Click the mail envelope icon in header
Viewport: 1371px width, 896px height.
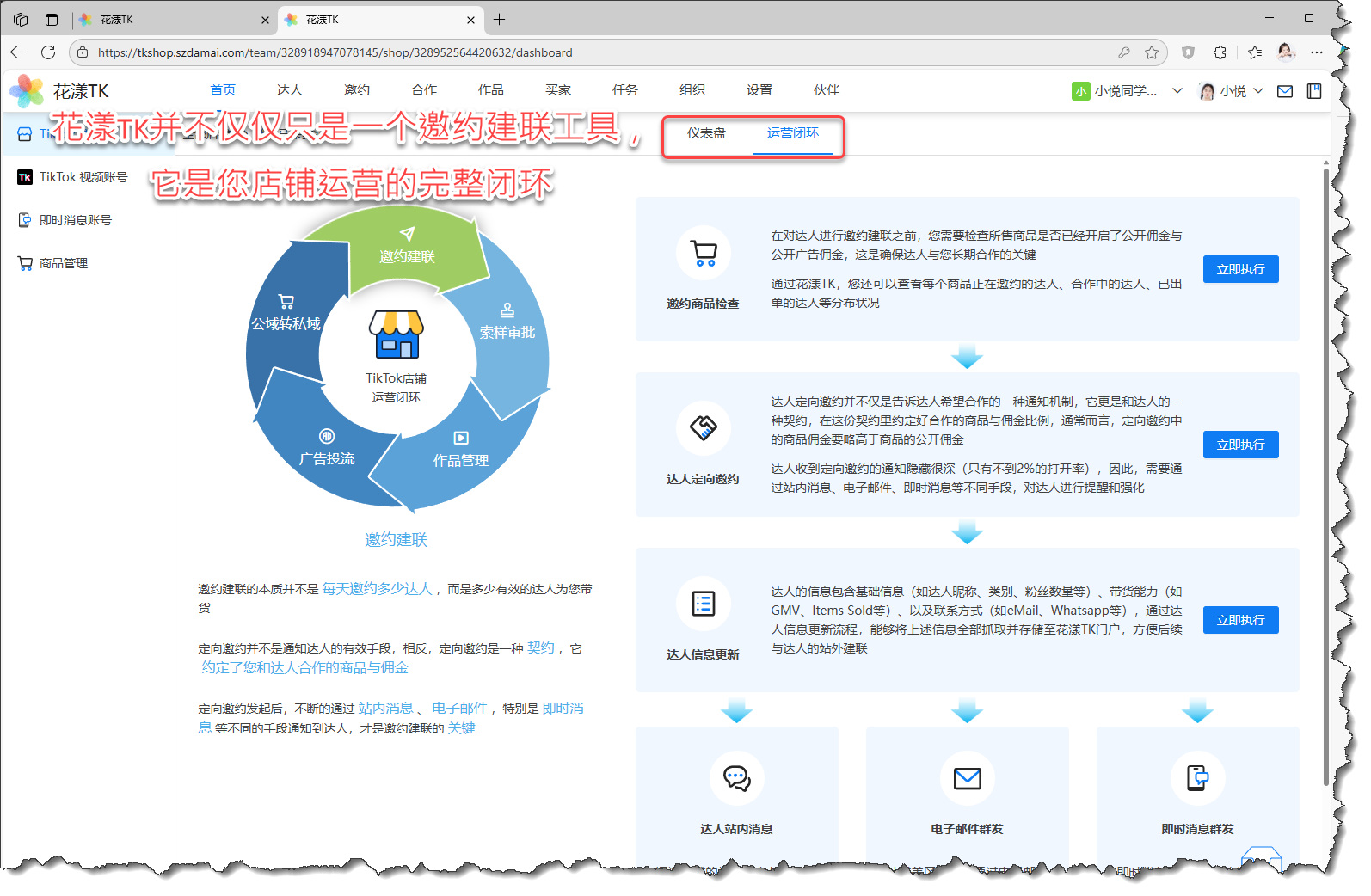coord(1284,91)
